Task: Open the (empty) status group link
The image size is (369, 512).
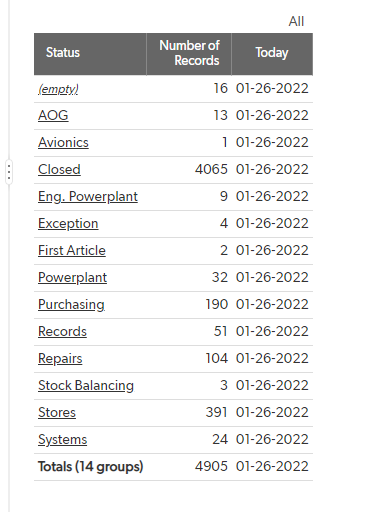Action: point(58,89)
